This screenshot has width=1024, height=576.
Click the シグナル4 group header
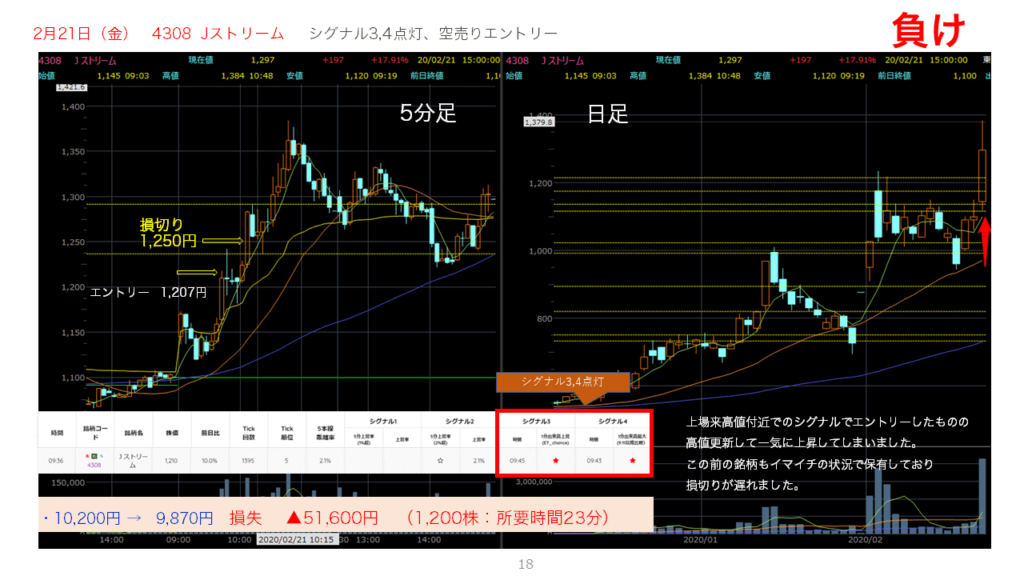613,421
